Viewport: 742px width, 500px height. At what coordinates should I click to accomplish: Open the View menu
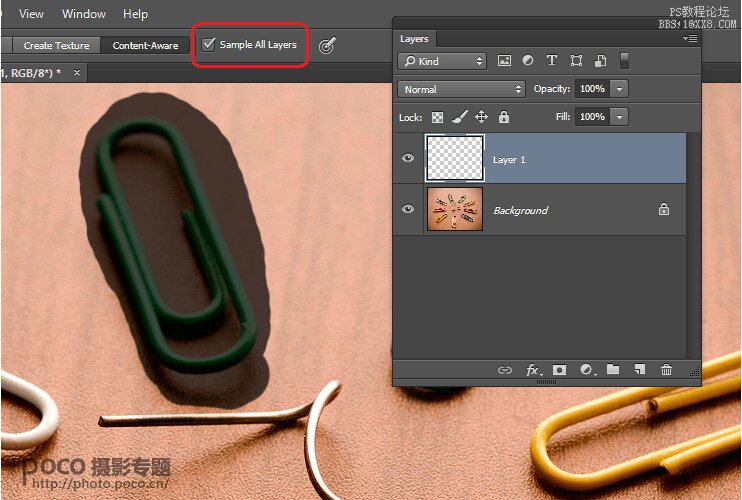coord(31,14)
